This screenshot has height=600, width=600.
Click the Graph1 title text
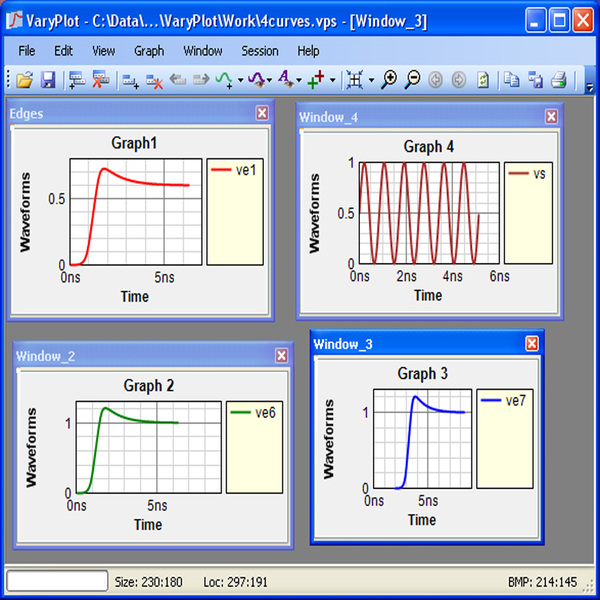click(x=134, y=143)
